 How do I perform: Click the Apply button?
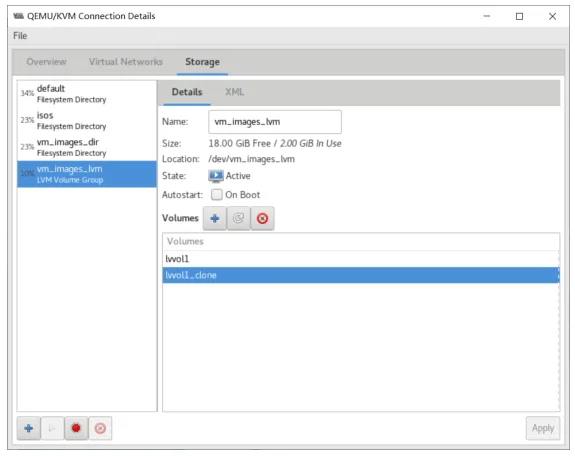pos(543,428)
